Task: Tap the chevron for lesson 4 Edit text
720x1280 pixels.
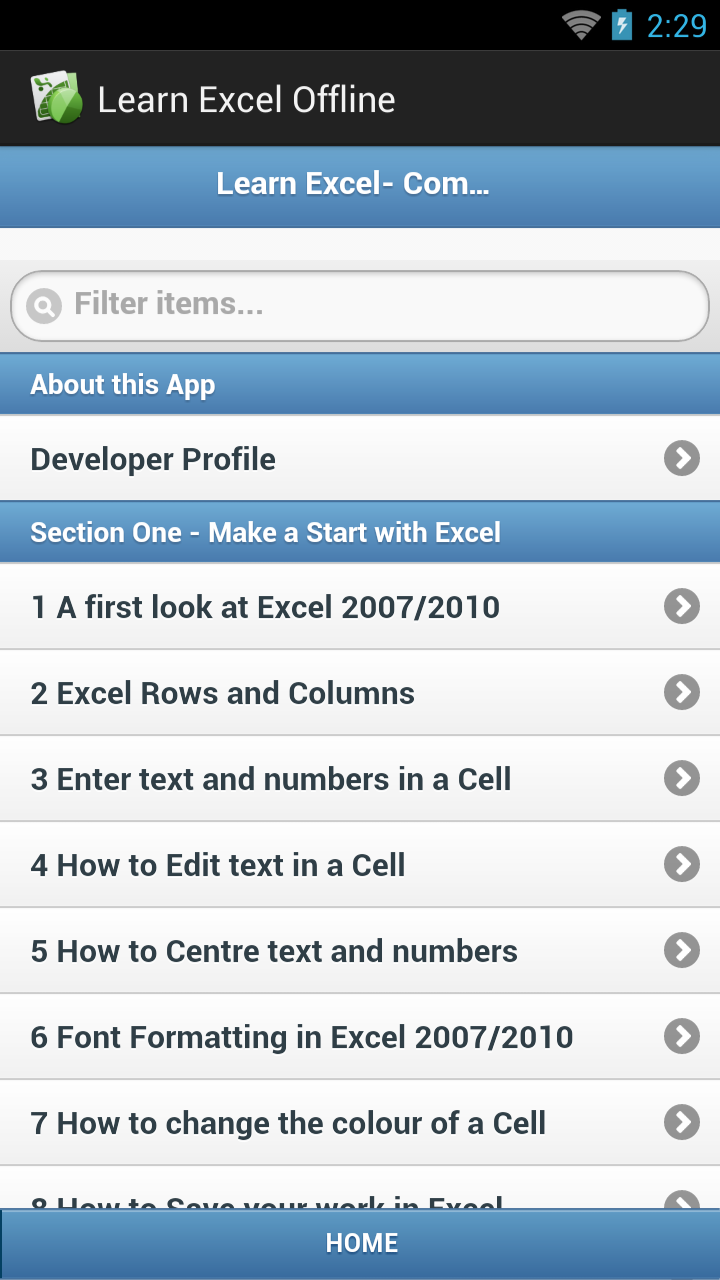Action: point(682,864)
